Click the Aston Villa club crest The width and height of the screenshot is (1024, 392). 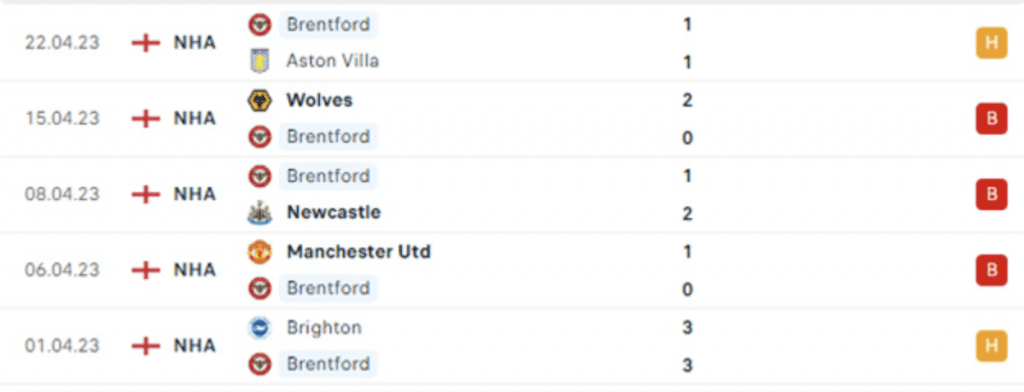coord(259,61)
